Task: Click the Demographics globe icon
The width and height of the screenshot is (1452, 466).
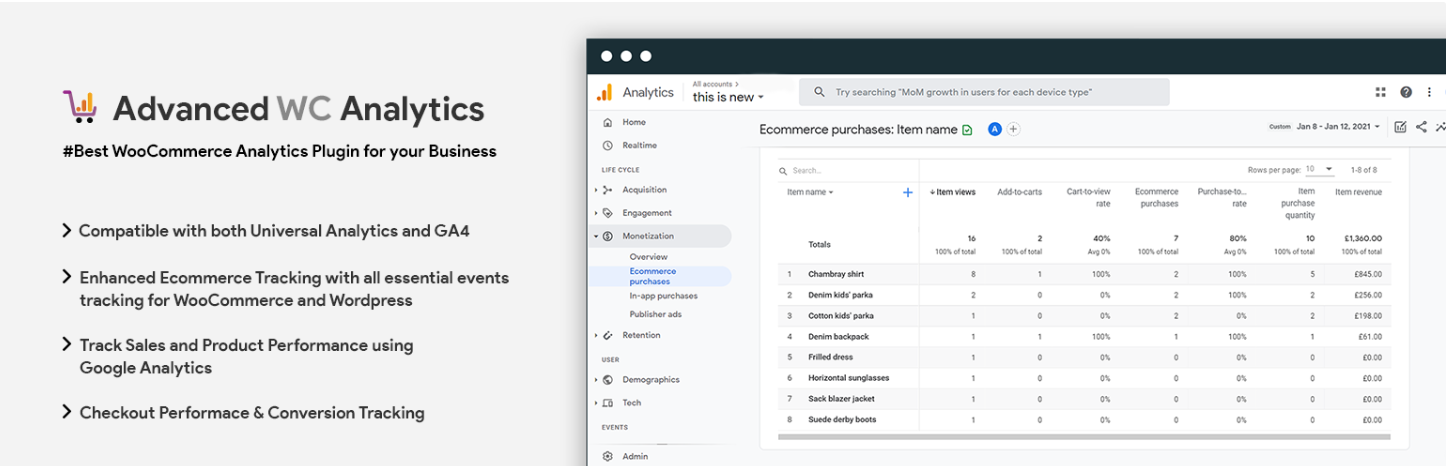Action: tap(607, 380)
